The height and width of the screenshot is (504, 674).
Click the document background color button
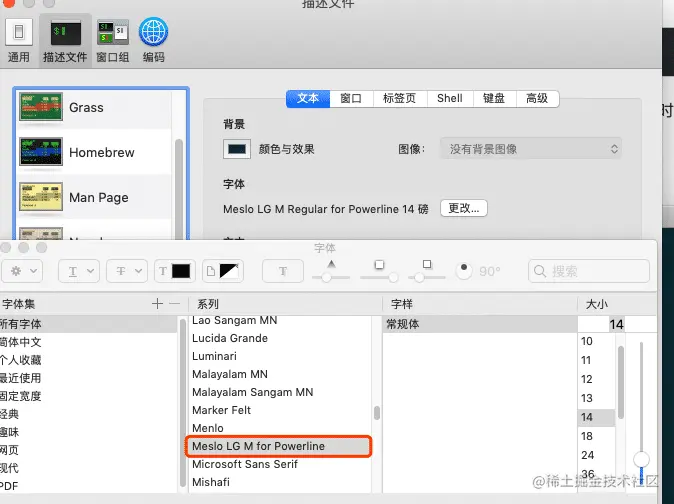(223, 271)
